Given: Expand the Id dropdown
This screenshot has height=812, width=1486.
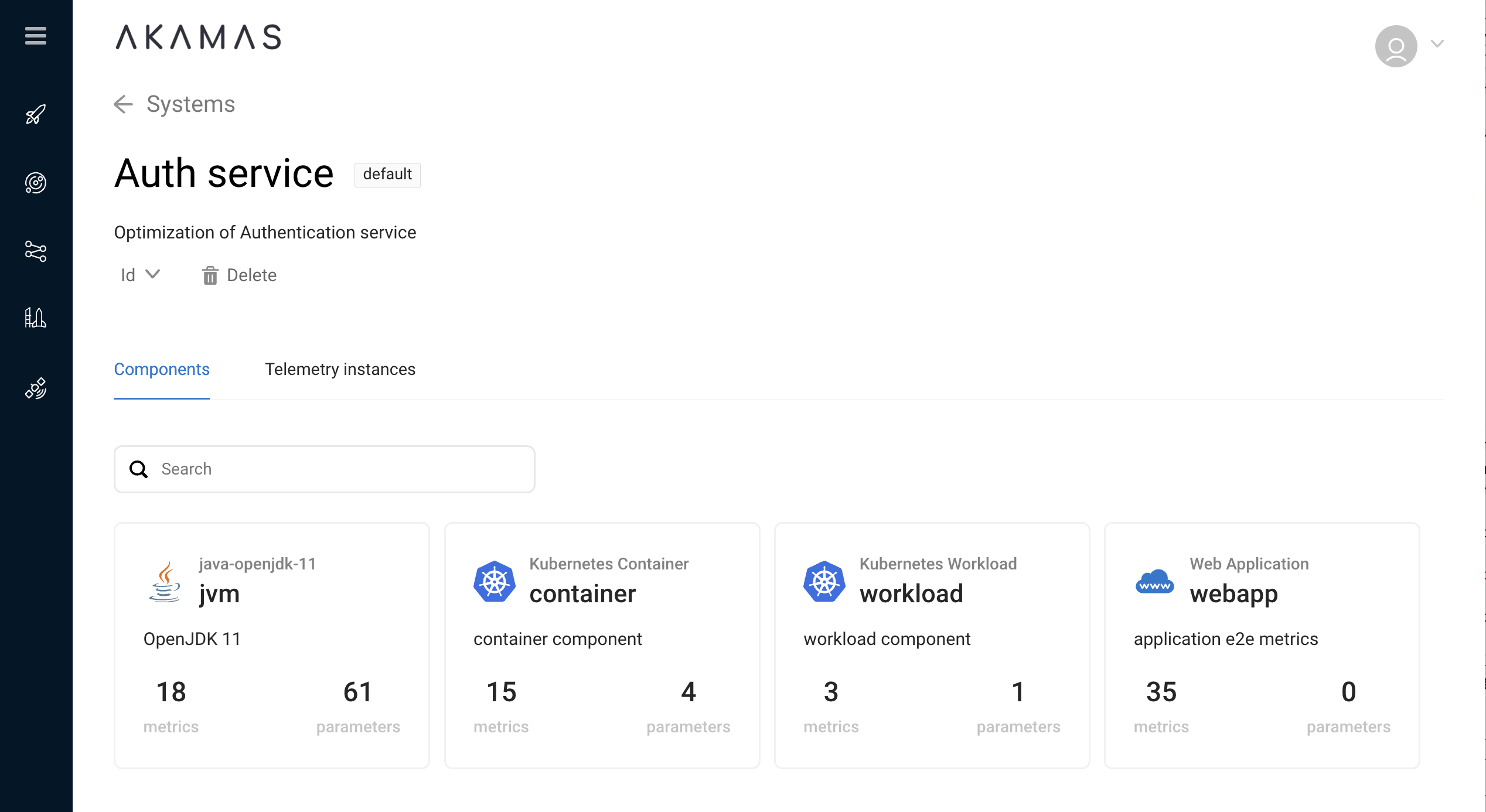Looking at the screenshot, I should point(141,275).
